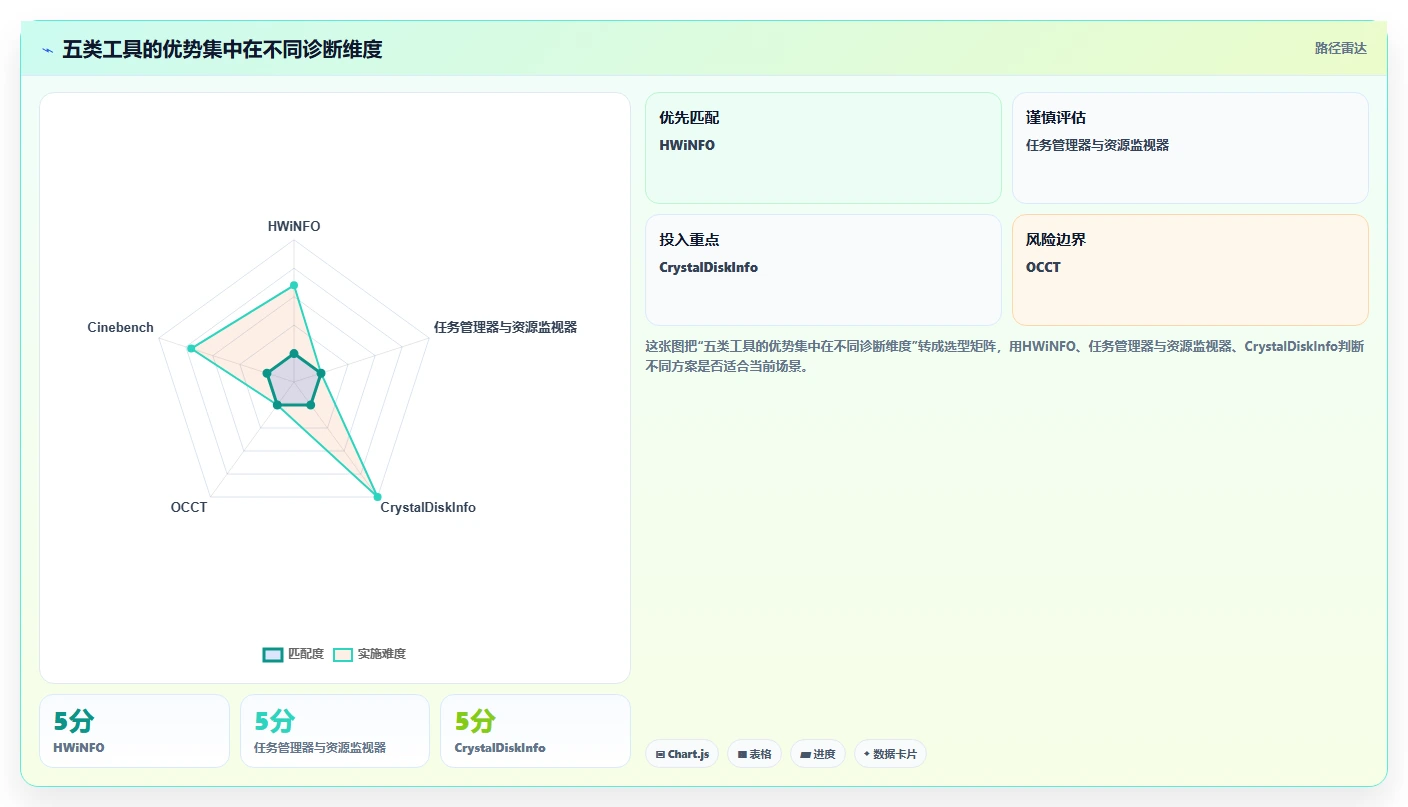Open the 投入重点 CrystalDiskInfo card
Screen dimensions: 1408x807
[823, 270]
